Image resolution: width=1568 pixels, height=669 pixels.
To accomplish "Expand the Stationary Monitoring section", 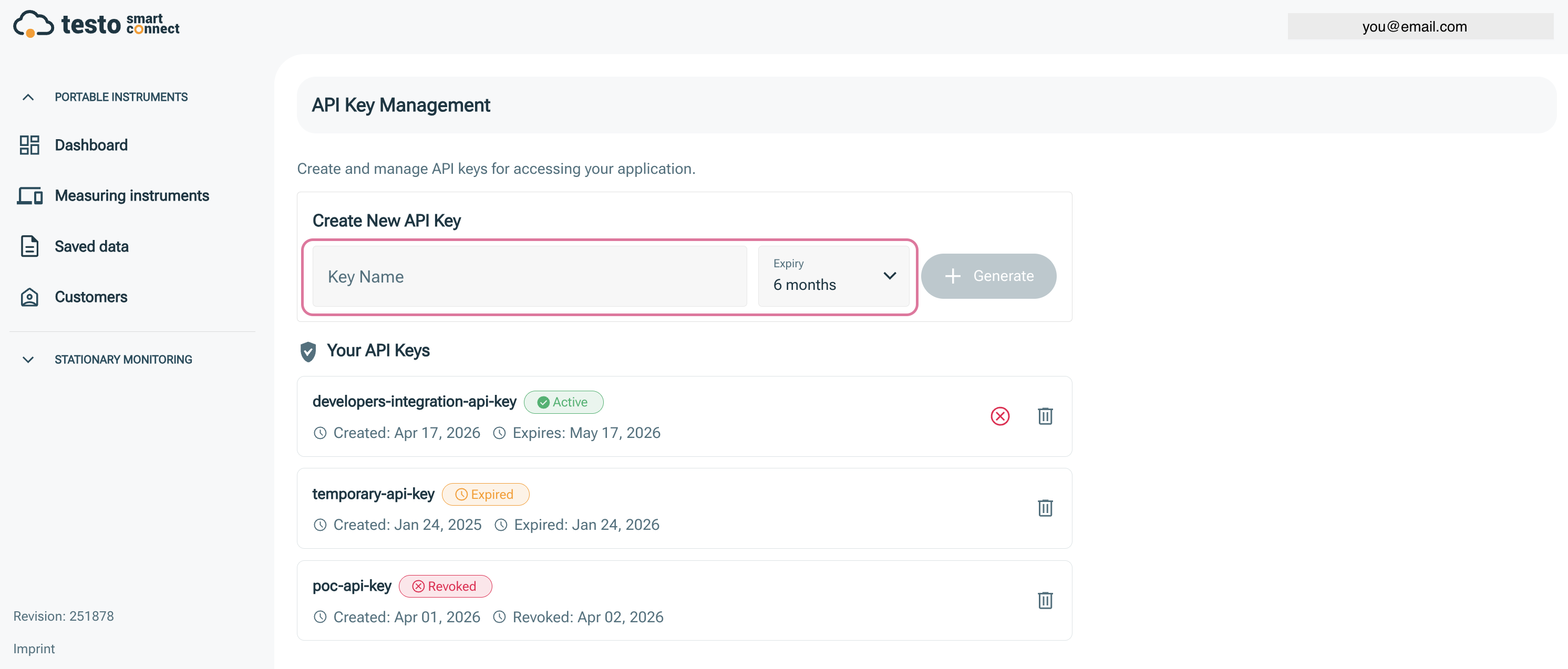I will [x=27, y=359].
